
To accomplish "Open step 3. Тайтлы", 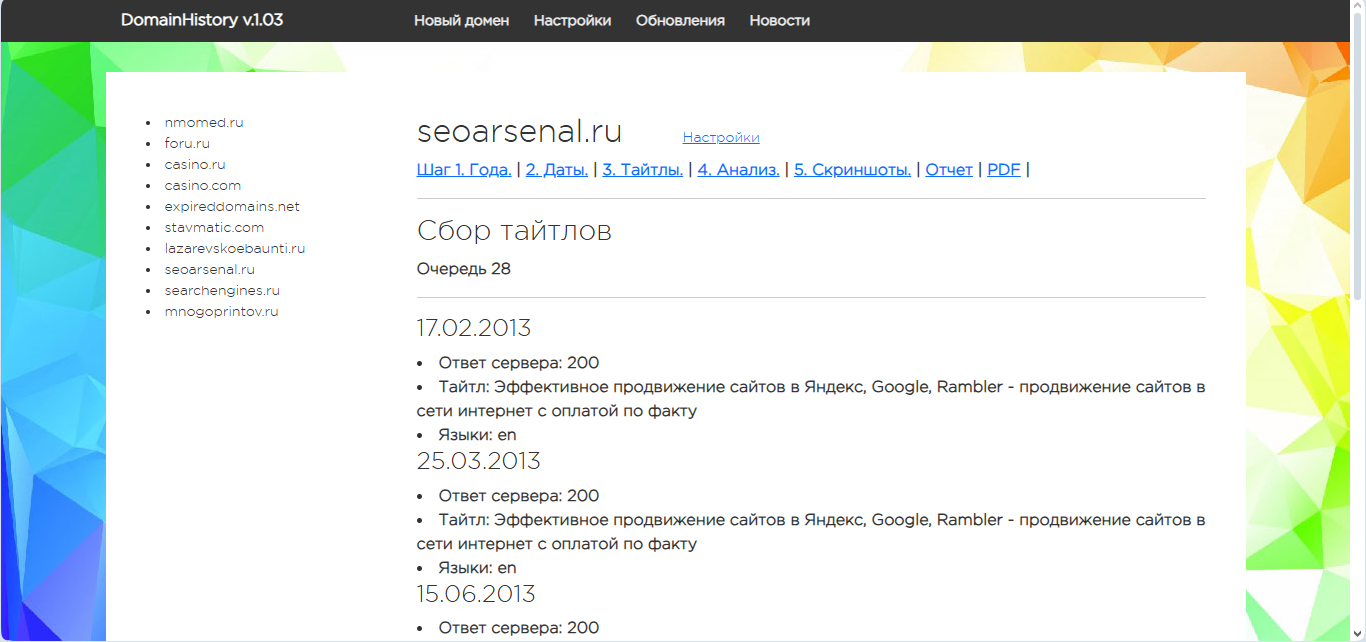I will pyautogui.click(x=642, y=170).
